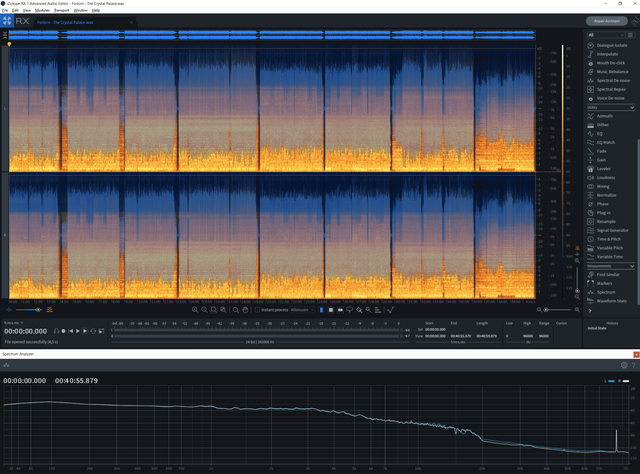Toggle the time-frequency selection tool
640x474 pixels.
[x=331, y=310]
